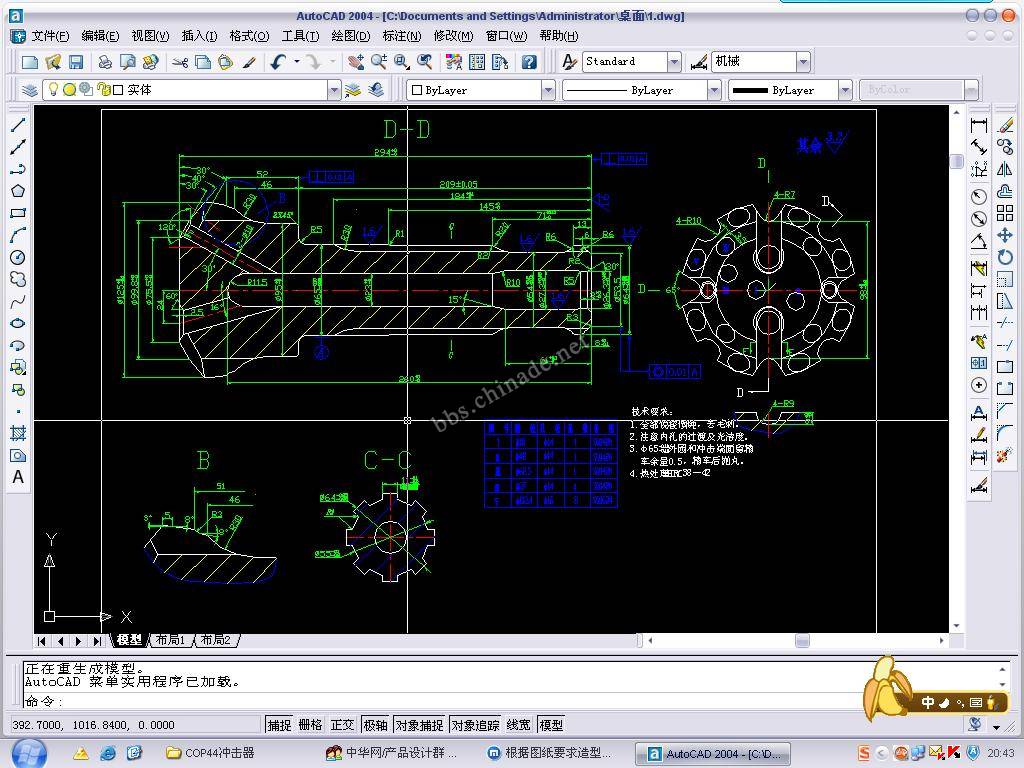Expand the ByColor plot style dropdown

click(971, 90)
